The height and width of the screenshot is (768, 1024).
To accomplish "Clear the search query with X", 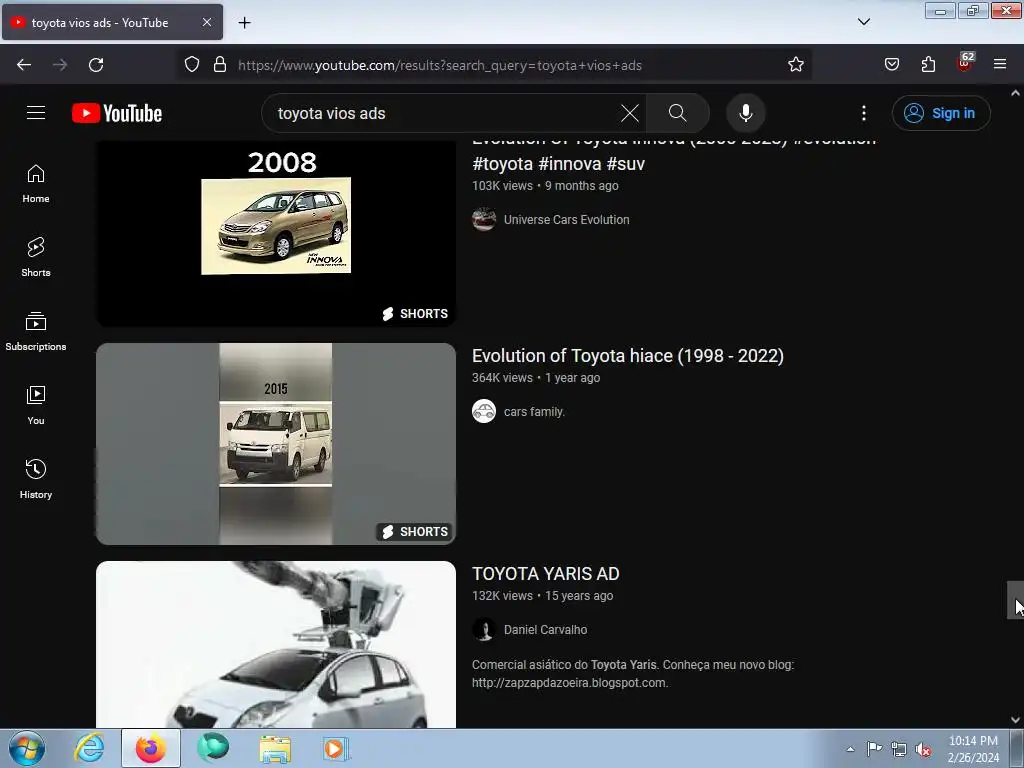I will (630, 113).
